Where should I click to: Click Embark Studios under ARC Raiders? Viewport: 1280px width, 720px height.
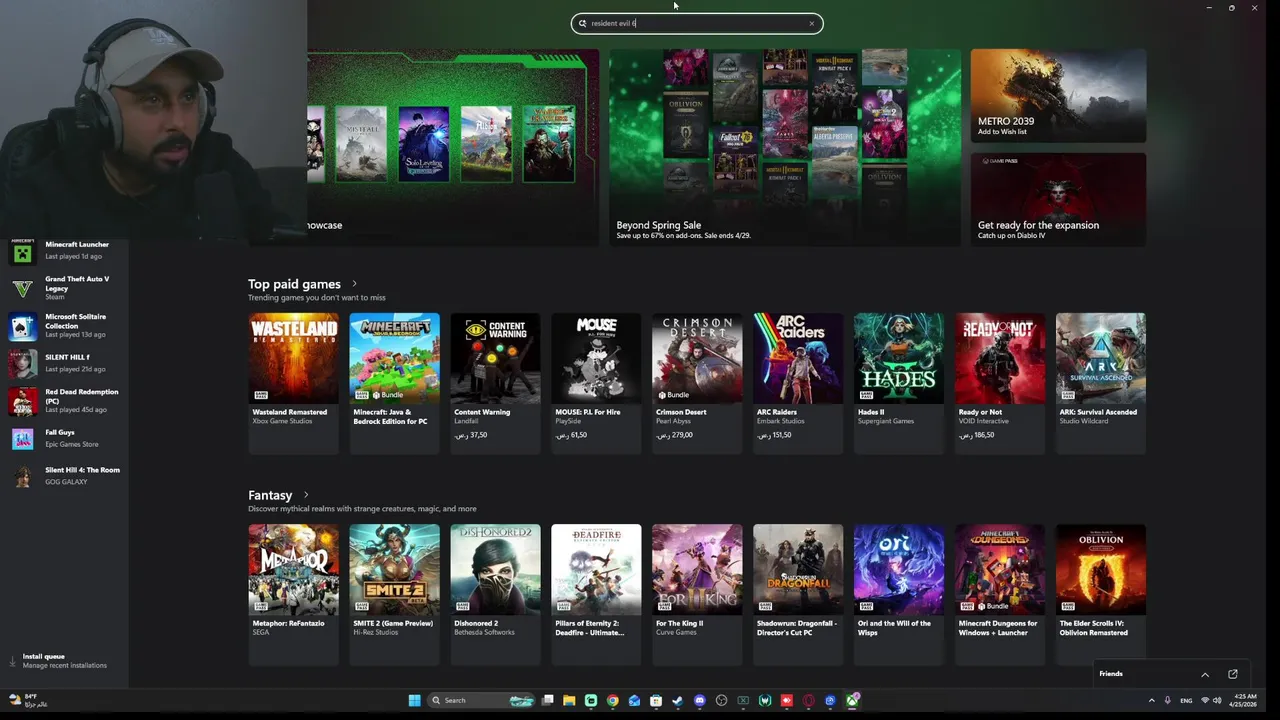click(x=779, y=421)
